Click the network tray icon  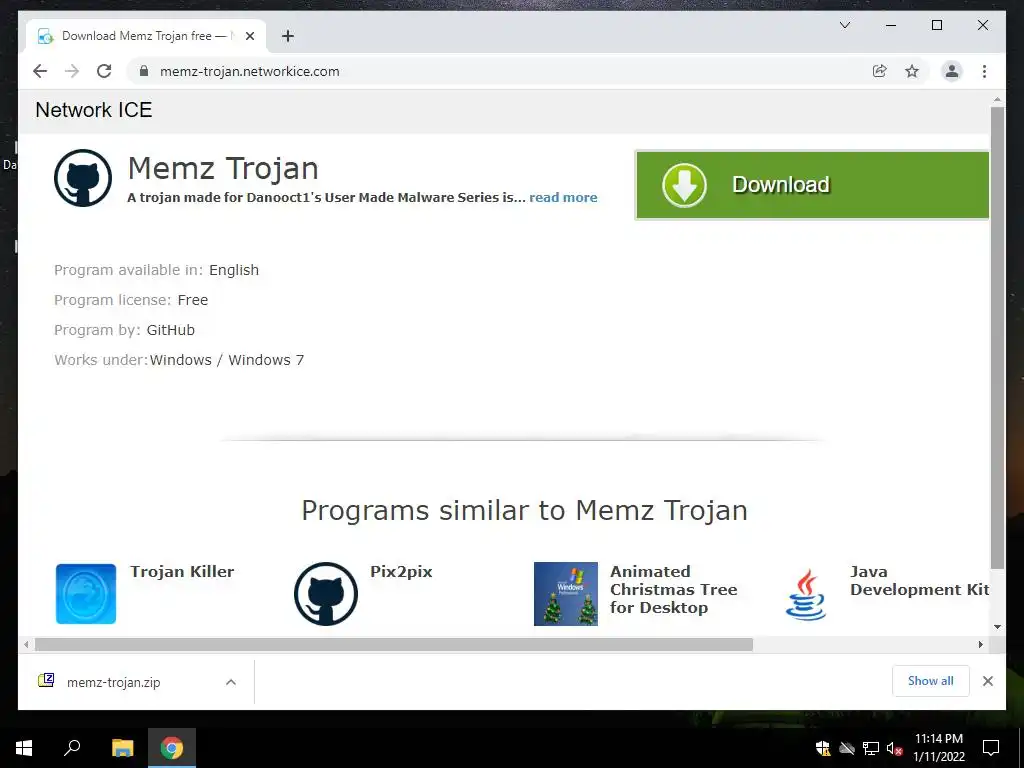[x=871, y=748]
